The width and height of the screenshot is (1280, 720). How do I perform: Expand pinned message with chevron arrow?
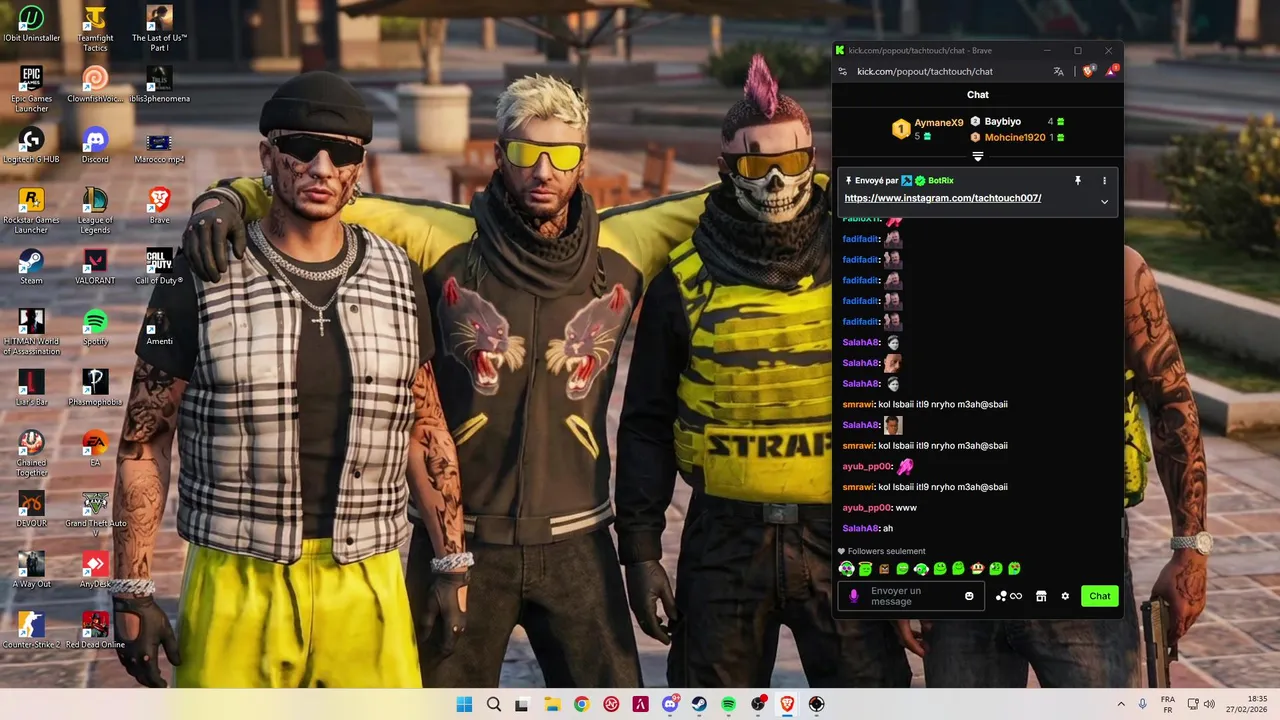tap(1105, 201)
